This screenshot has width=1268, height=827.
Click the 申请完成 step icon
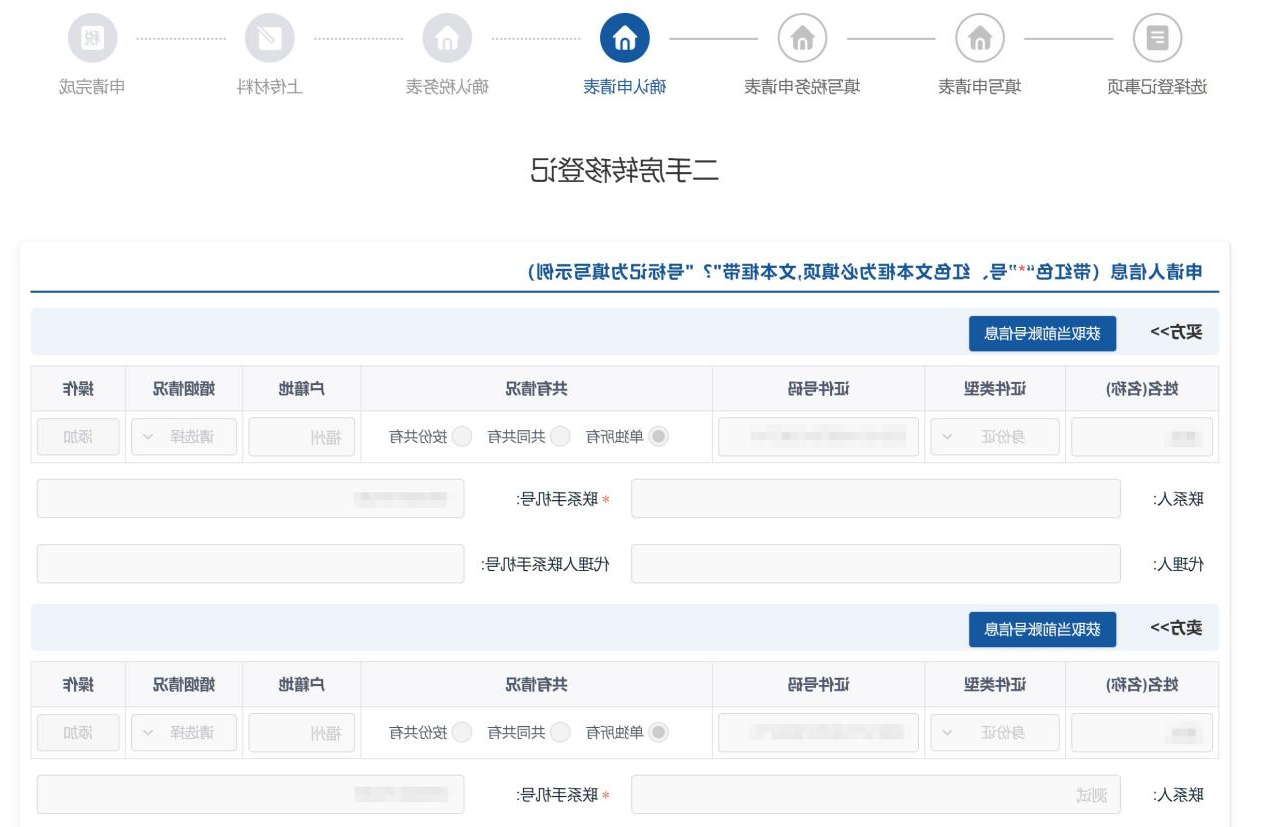(x=92, y=39)
